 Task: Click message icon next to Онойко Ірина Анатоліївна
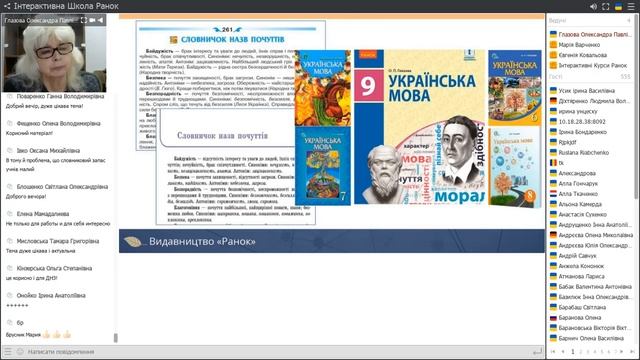click(x=10, y=296)
